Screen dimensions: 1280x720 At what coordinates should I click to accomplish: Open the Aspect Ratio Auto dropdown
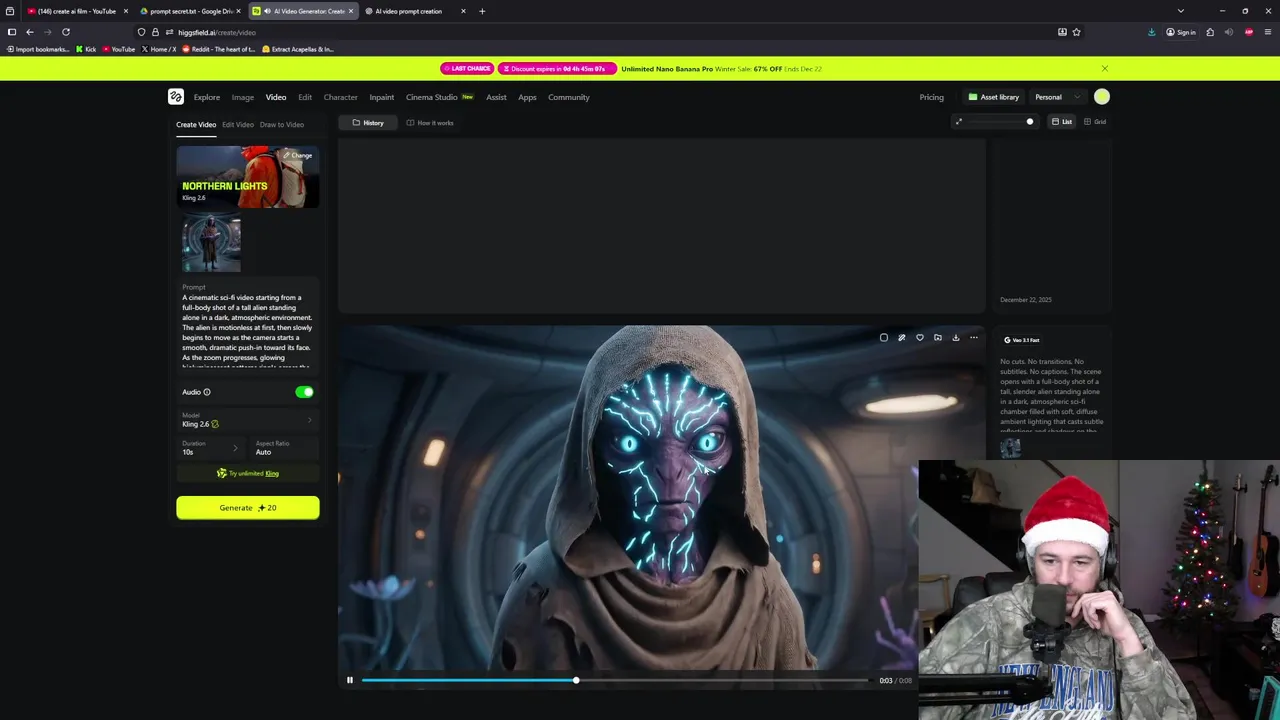(x=284, y=448)
